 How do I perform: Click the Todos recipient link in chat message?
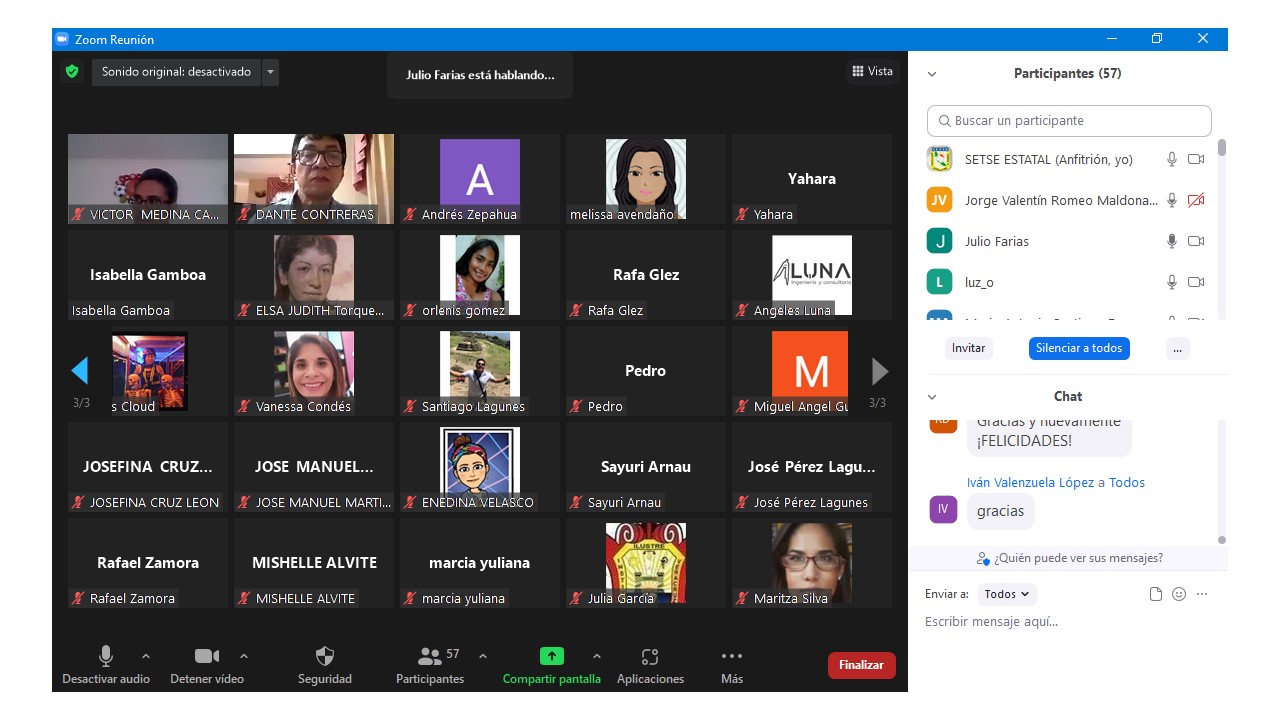1127,482
